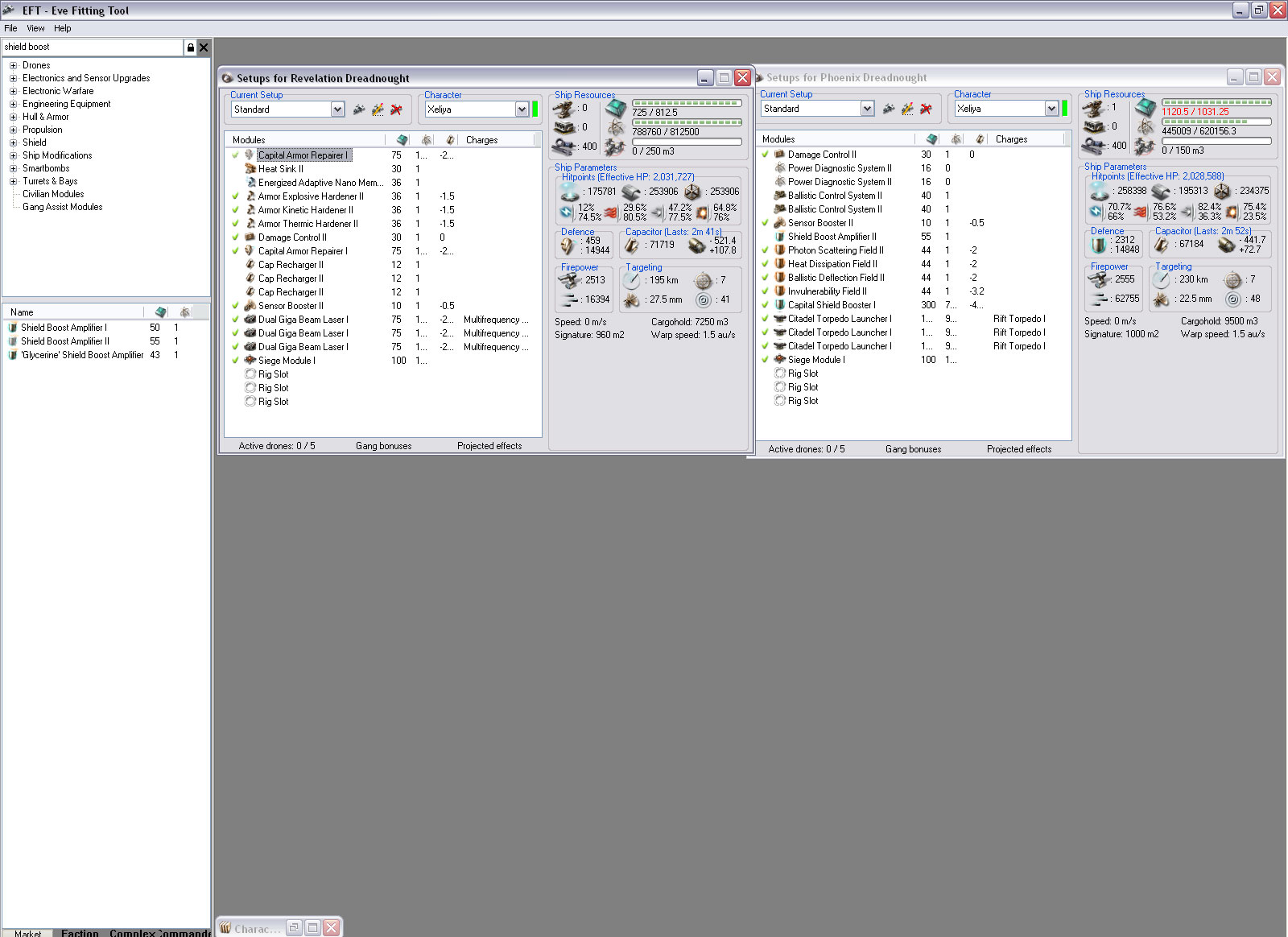Click the drone bay icon in Revelation Ship Resources

[x=615, y=147]
